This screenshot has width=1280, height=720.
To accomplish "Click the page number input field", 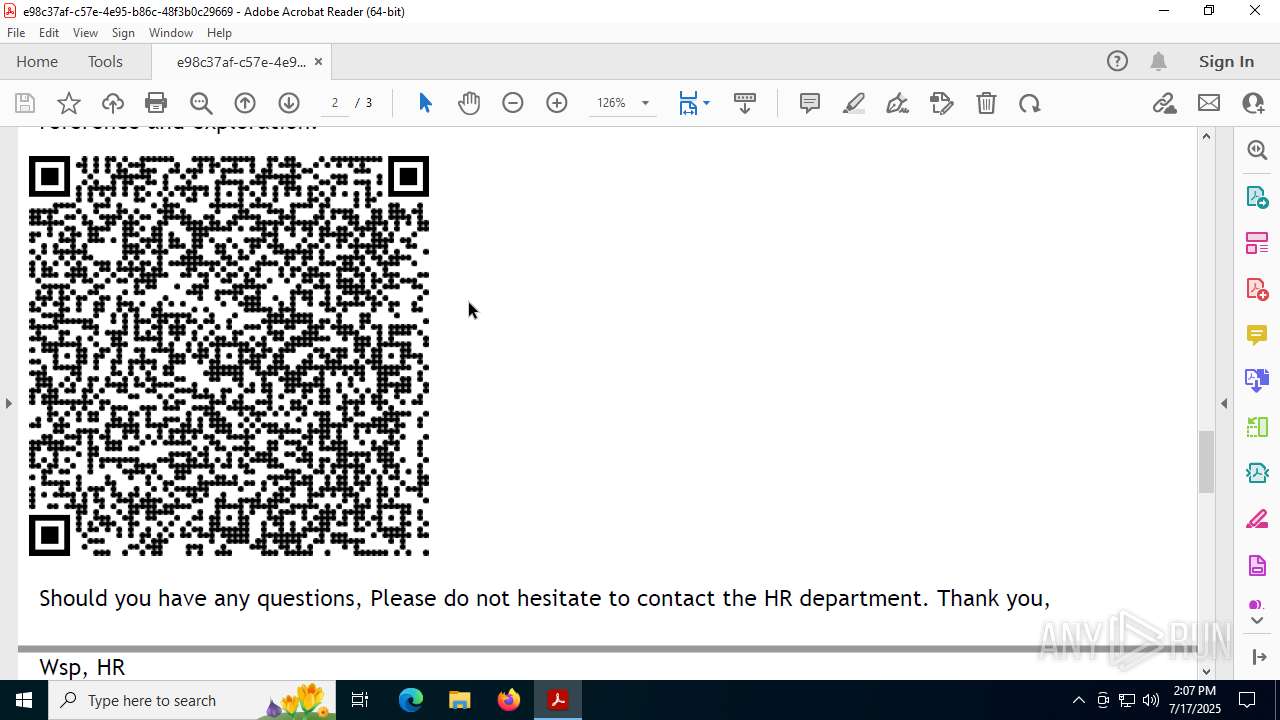I will 335,103.
